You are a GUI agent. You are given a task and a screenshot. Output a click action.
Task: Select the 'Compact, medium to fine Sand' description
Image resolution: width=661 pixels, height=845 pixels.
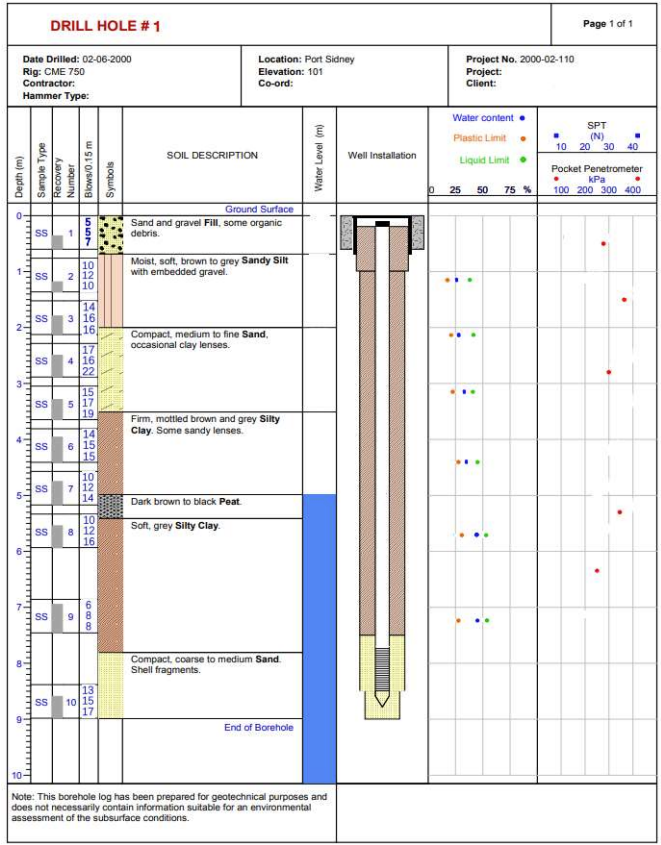click(x=199, y=340)
